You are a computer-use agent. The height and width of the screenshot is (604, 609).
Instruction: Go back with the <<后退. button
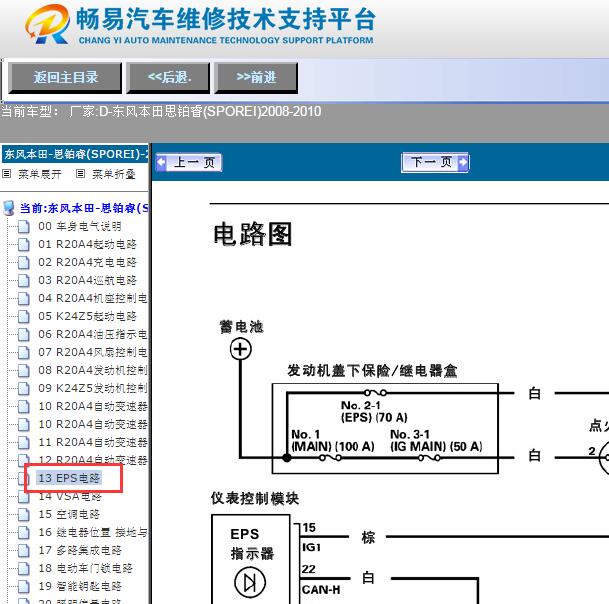tap(169, 78)
